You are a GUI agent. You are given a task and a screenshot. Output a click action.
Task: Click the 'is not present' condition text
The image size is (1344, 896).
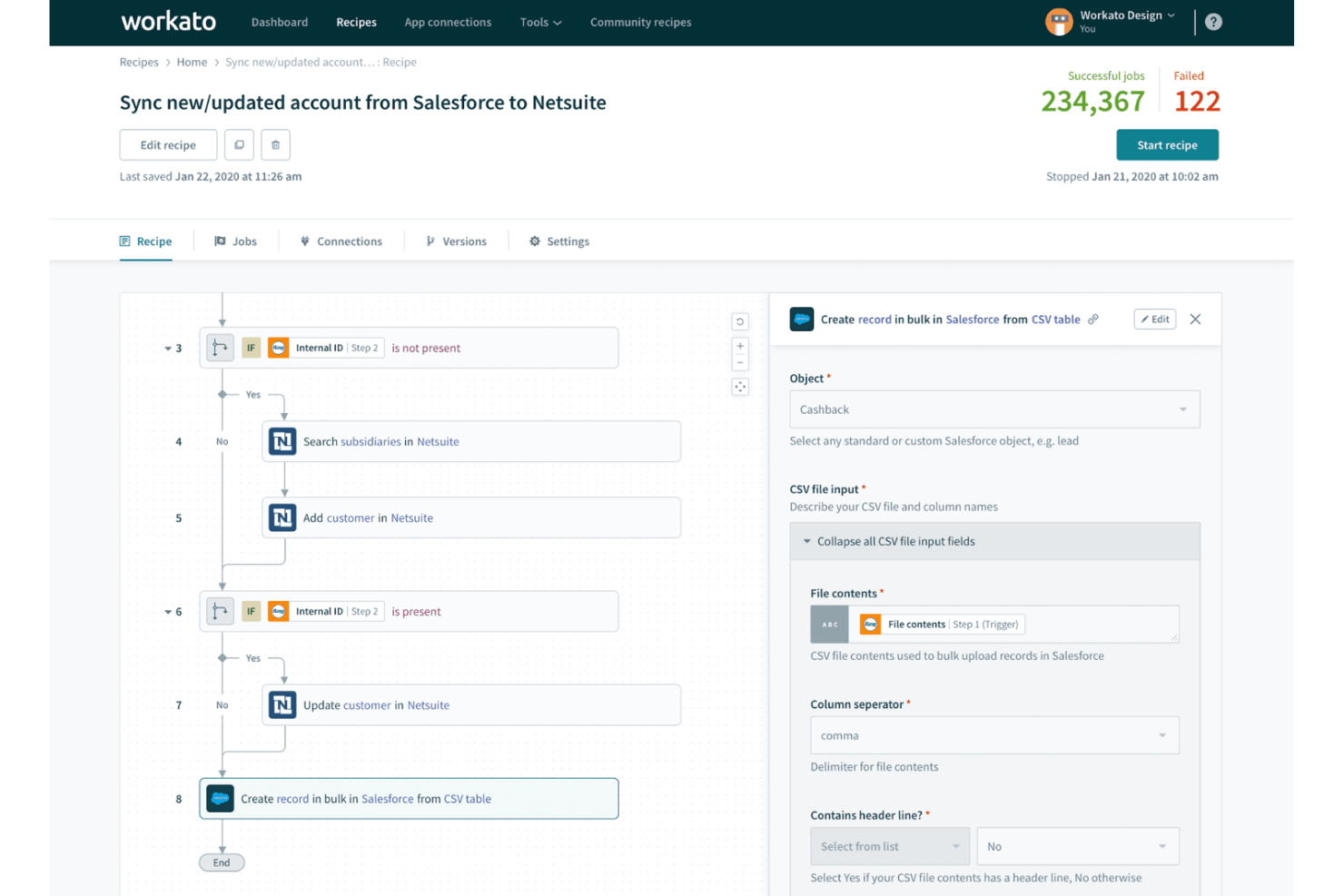click(426, 349)
